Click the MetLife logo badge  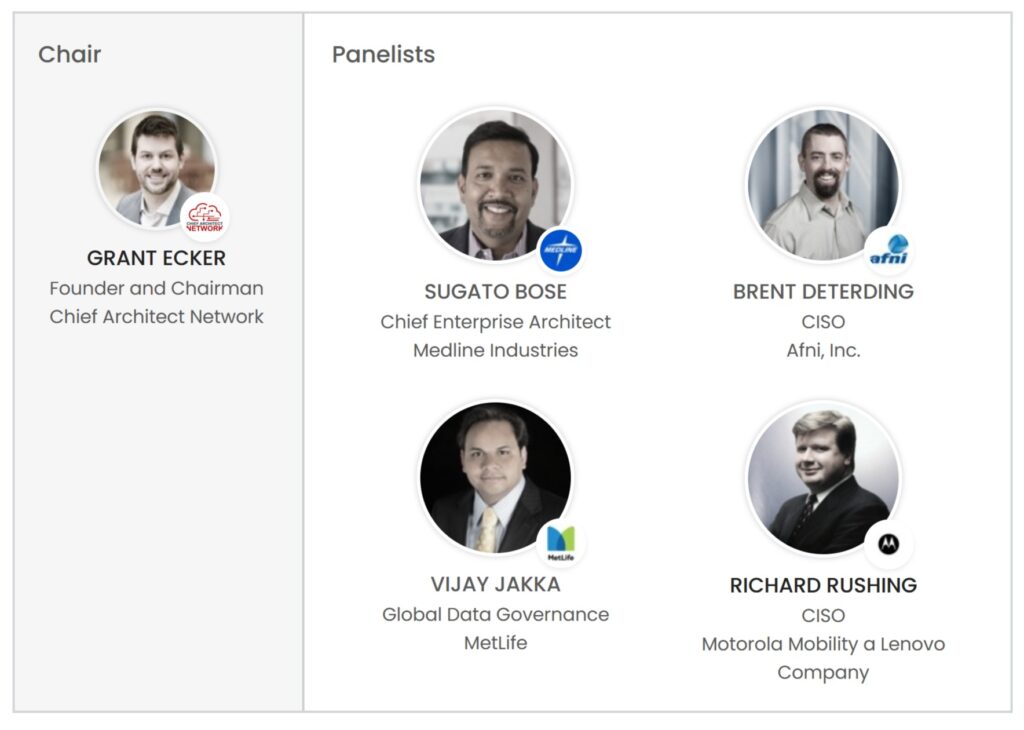pyautogui.click(x=561, y=543)
